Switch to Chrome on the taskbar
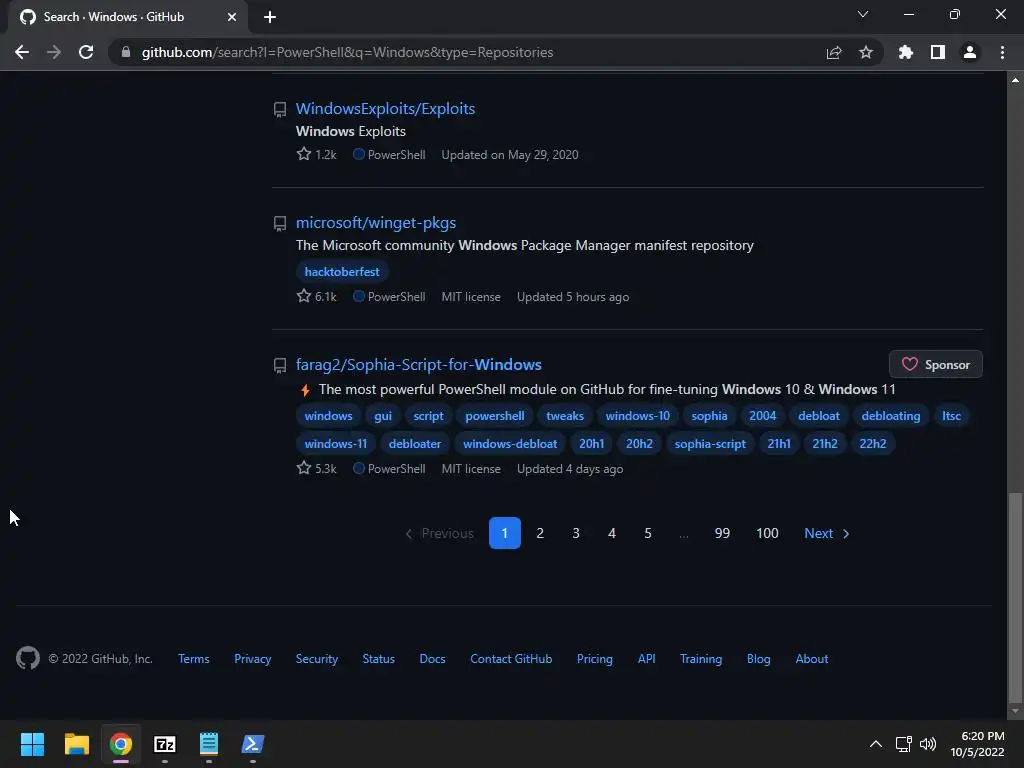Viewport: 1024px width, 768px height. pyautogui.click(x=121, y=744)
